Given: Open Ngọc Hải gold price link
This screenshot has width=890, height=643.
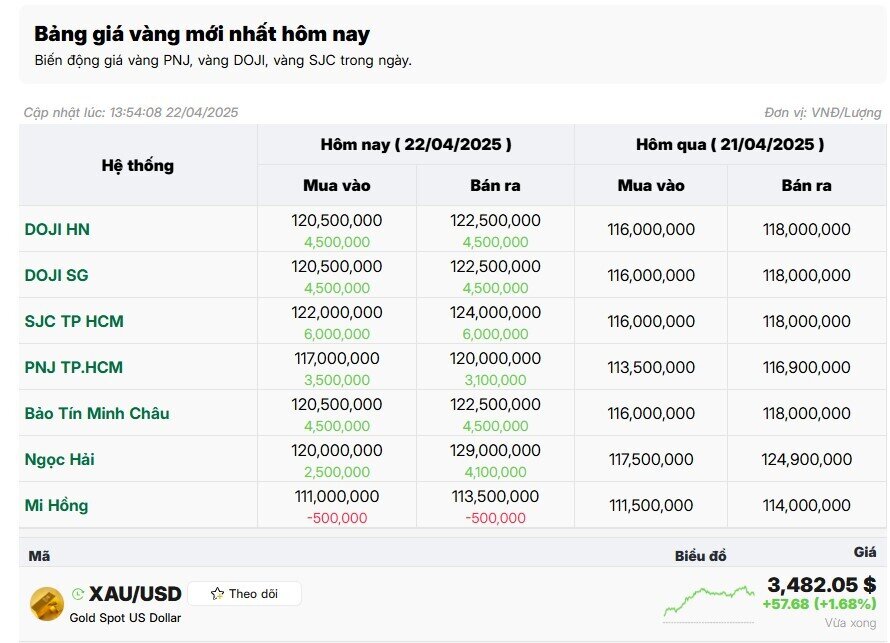Looking at the screenshot, I should pos(60,459).
